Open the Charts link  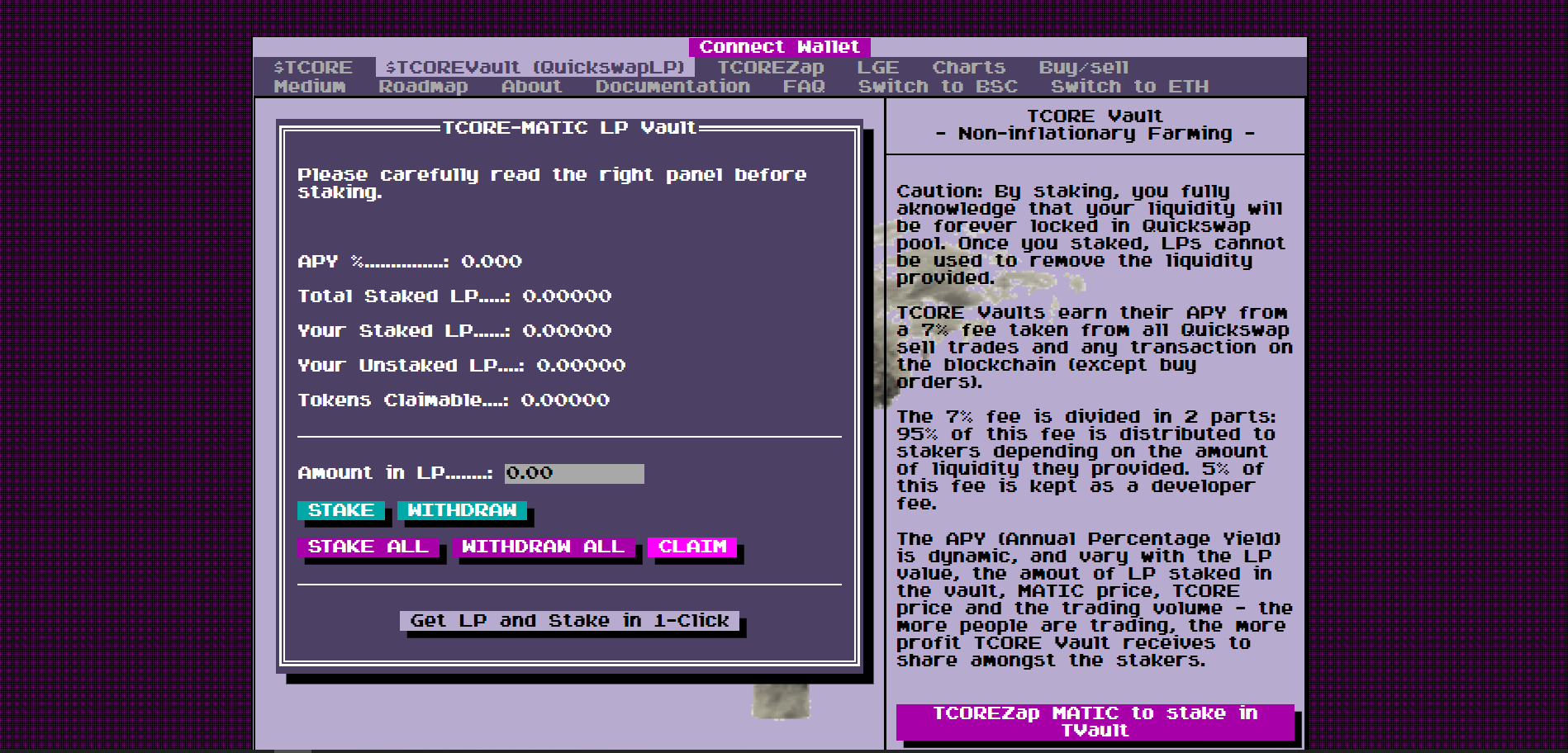click(x=968, y=68)
